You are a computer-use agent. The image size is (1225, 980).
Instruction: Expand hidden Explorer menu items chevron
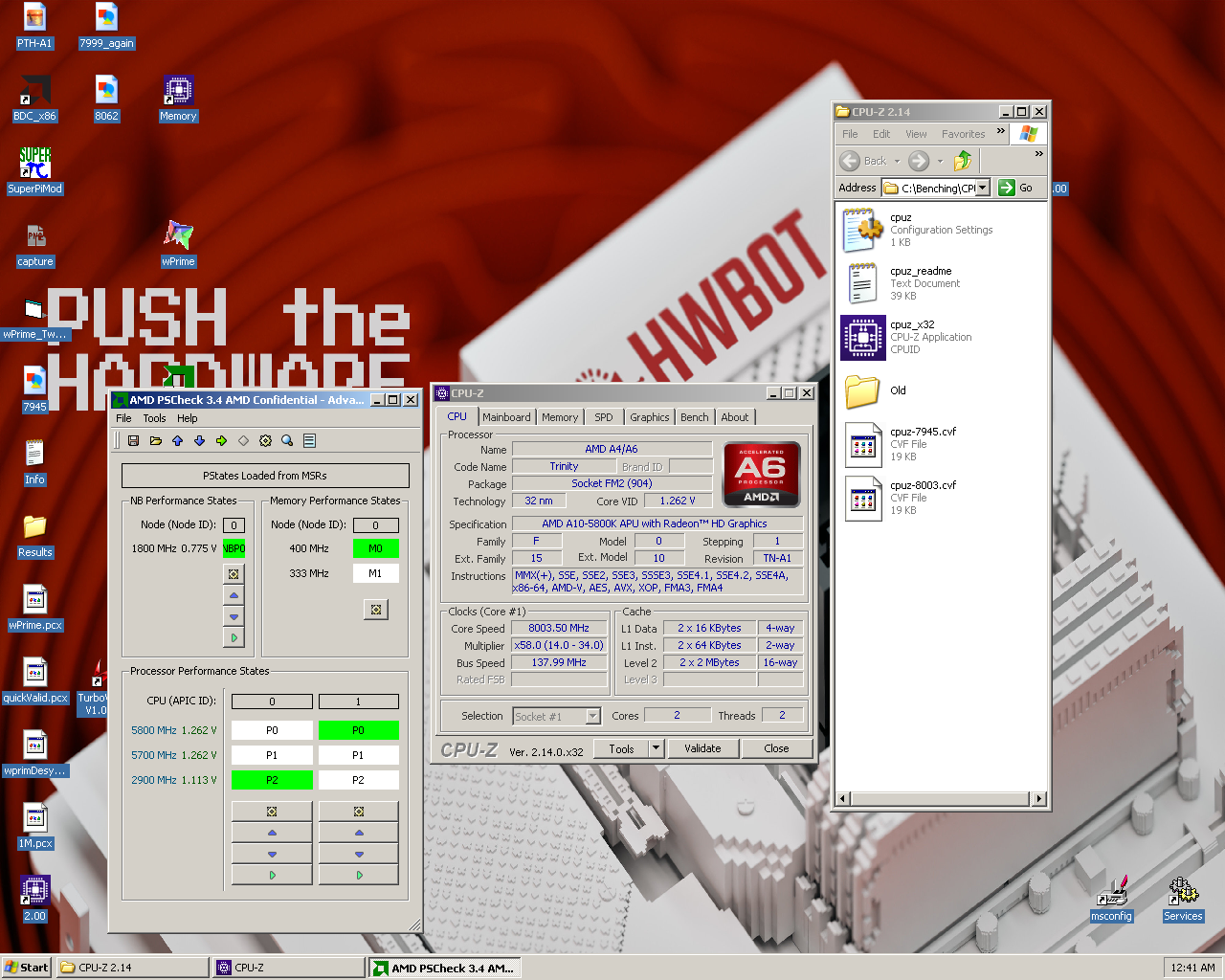pos(1001,132)
